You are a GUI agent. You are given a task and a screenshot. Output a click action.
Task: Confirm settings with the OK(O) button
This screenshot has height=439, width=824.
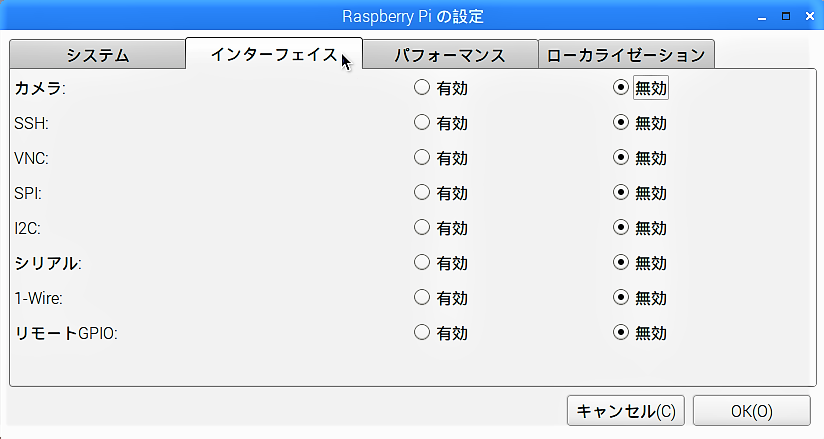click(751, 411)
